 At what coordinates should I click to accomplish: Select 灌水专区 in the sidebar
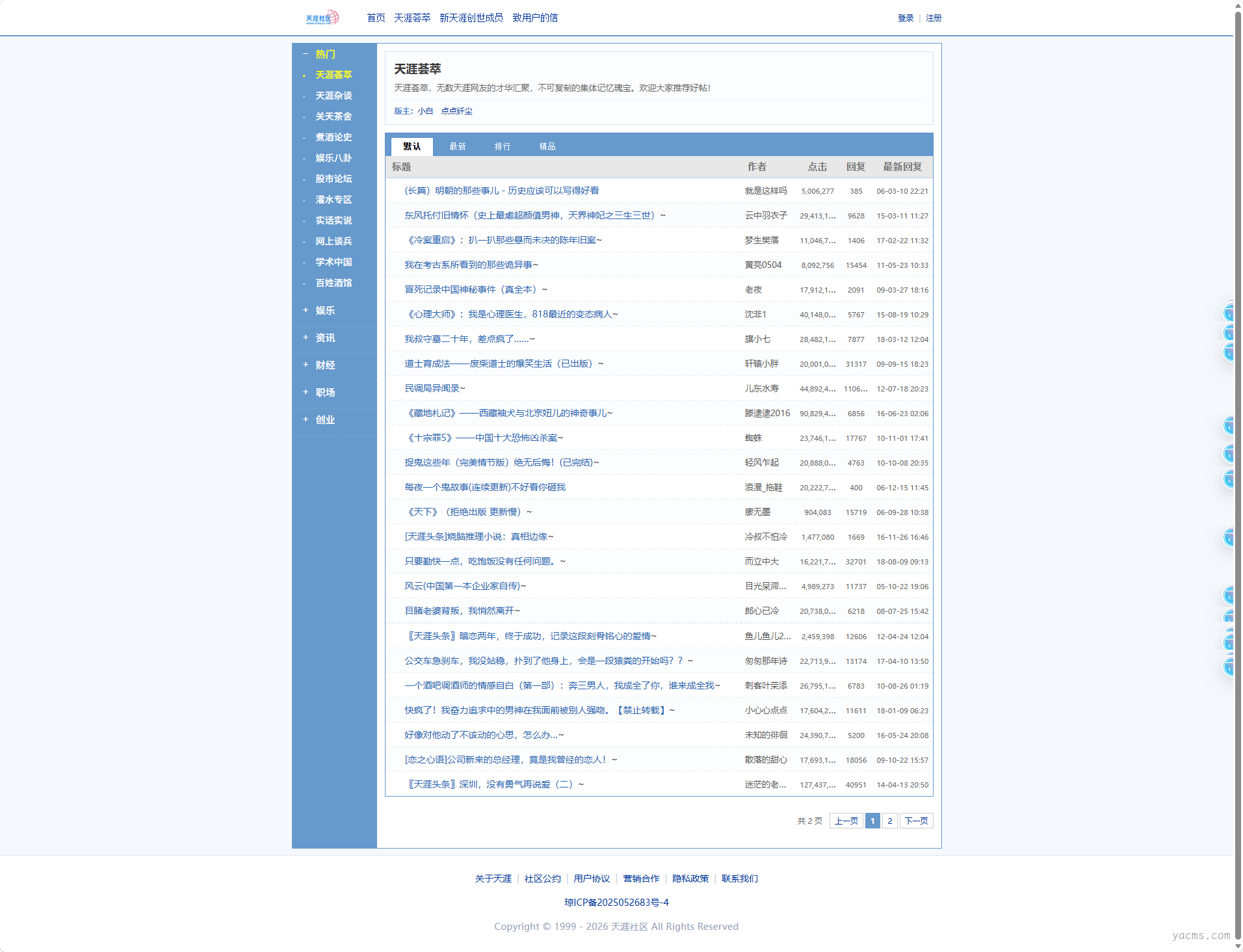coord(334,200)
